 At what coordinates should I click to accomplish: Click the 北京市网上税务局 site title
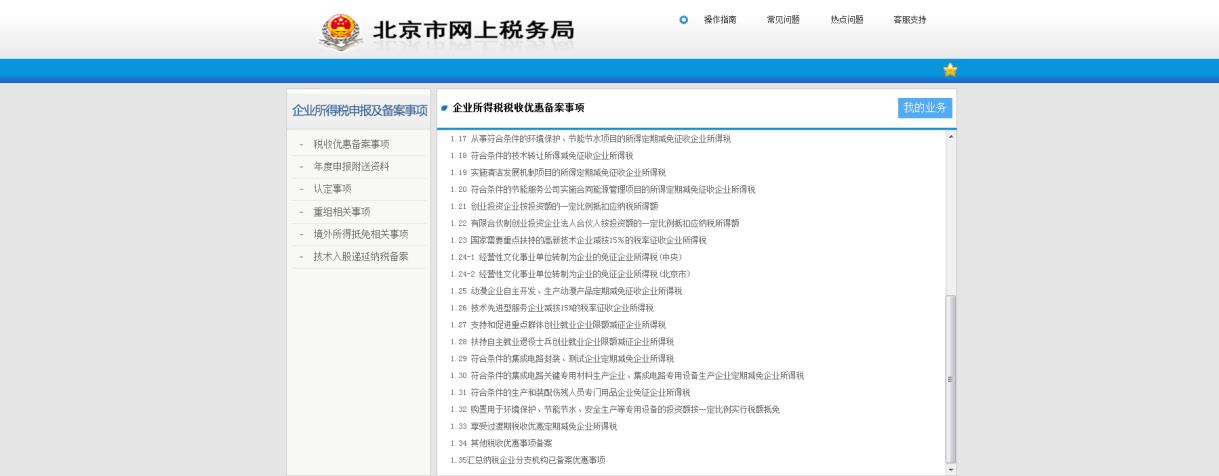pyautogui.click(x=473, y=31)
